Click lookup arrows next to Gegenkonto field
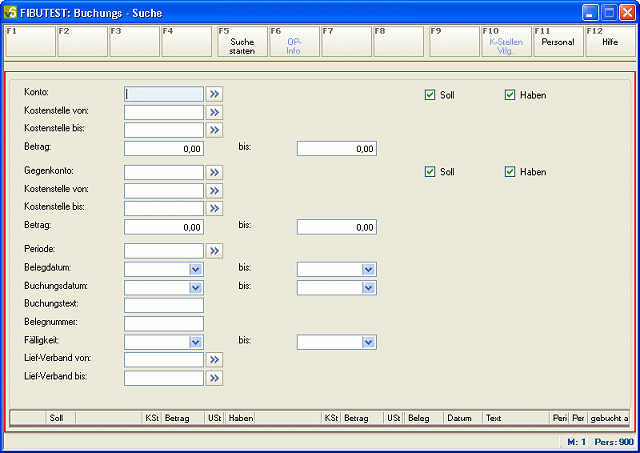This screenshot has height=453, width=640. [214, 173]
